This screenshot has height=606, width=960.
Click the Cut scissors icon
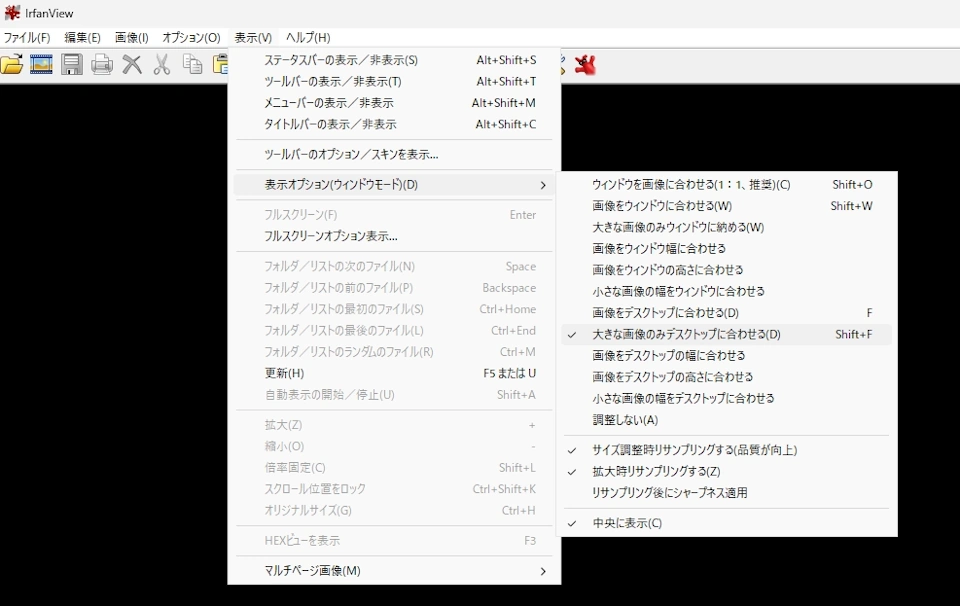pos(162,64)
